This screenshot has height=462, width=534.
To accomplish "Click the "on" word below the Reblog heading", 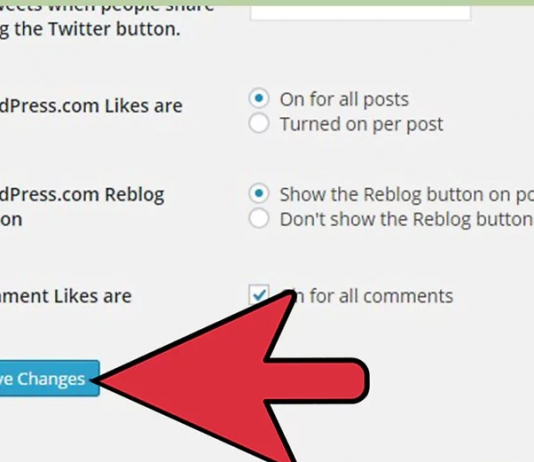I will click(x=11, y=220).
